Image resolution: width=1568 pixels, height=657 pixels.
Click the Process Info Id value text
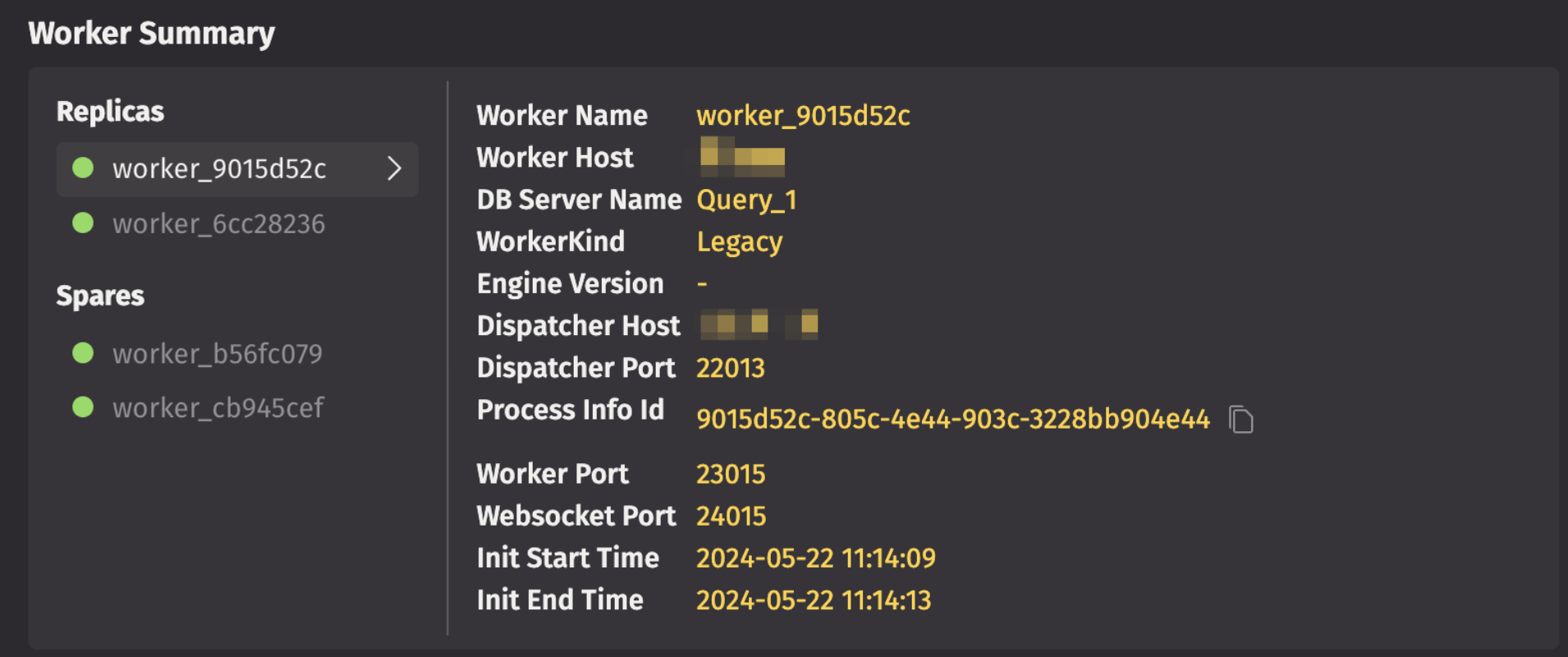click(x=952, y=420)
